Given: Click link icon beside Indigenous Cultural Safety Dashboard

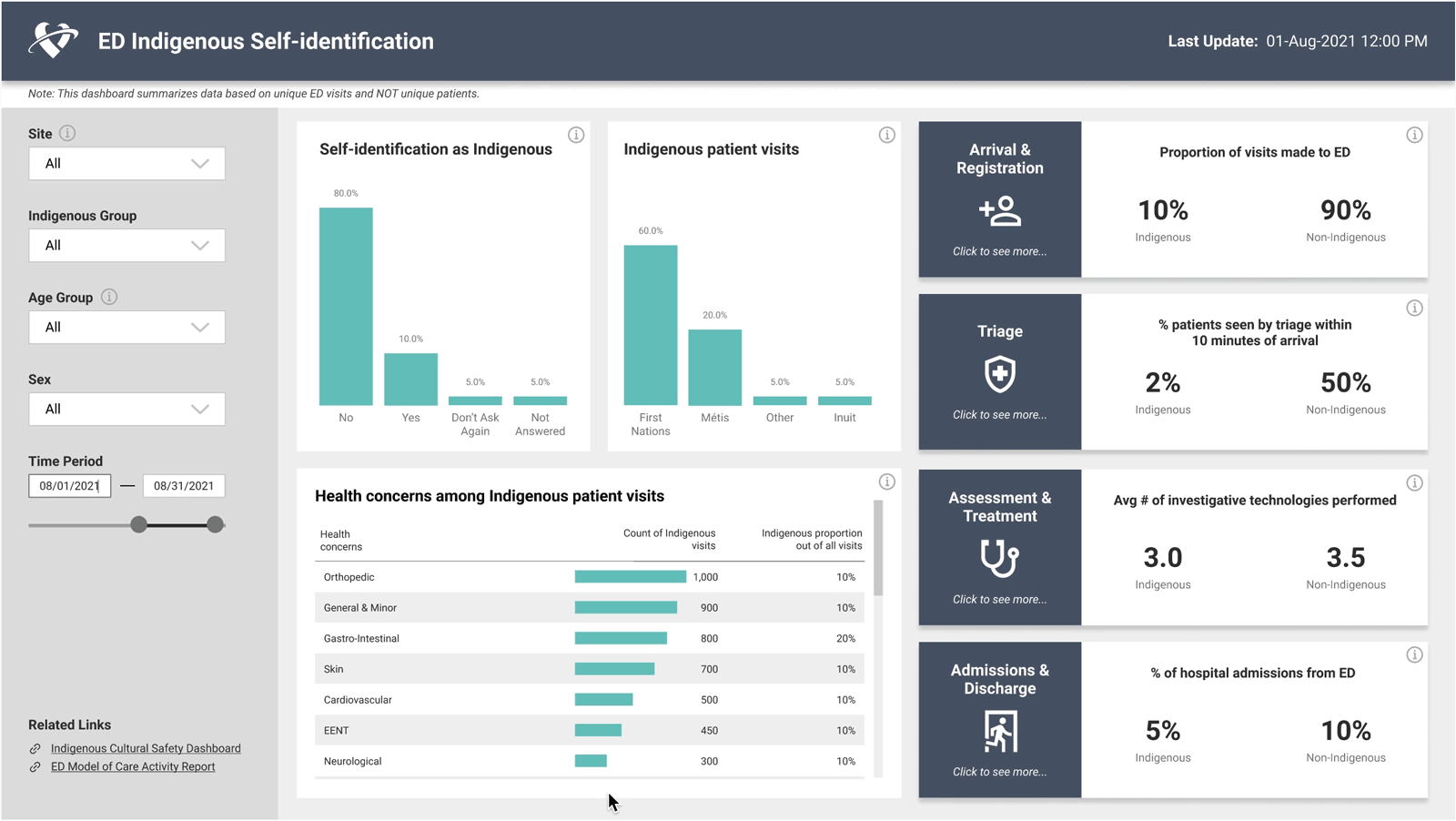Looking at the screenshot, I should pos(35,748).
